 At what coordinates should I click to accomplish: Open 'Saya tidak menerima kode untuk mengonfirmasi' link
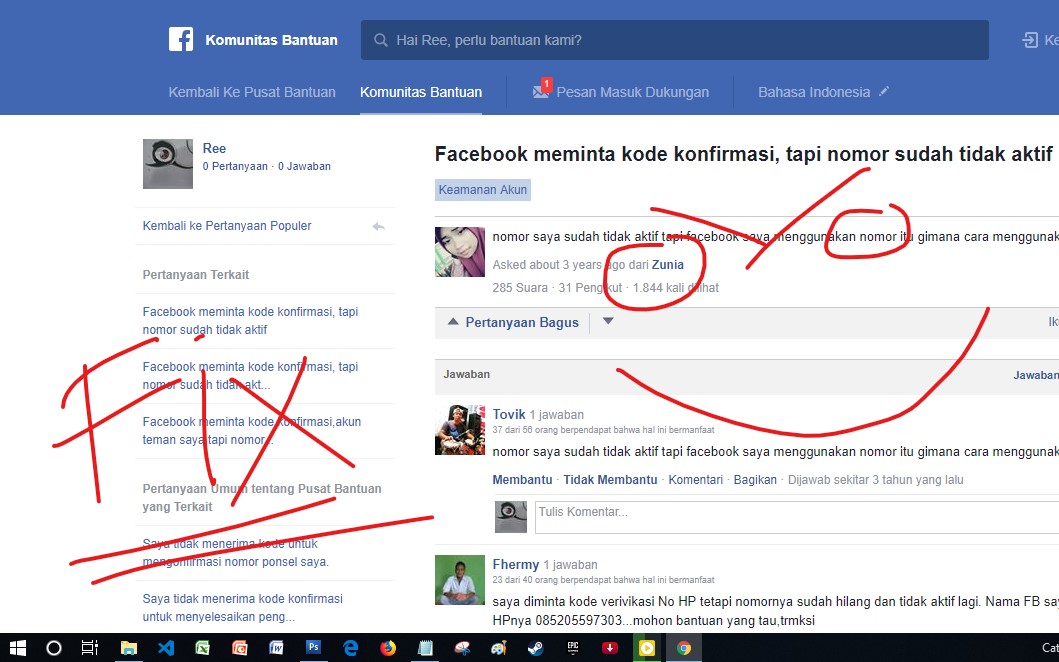236,553
